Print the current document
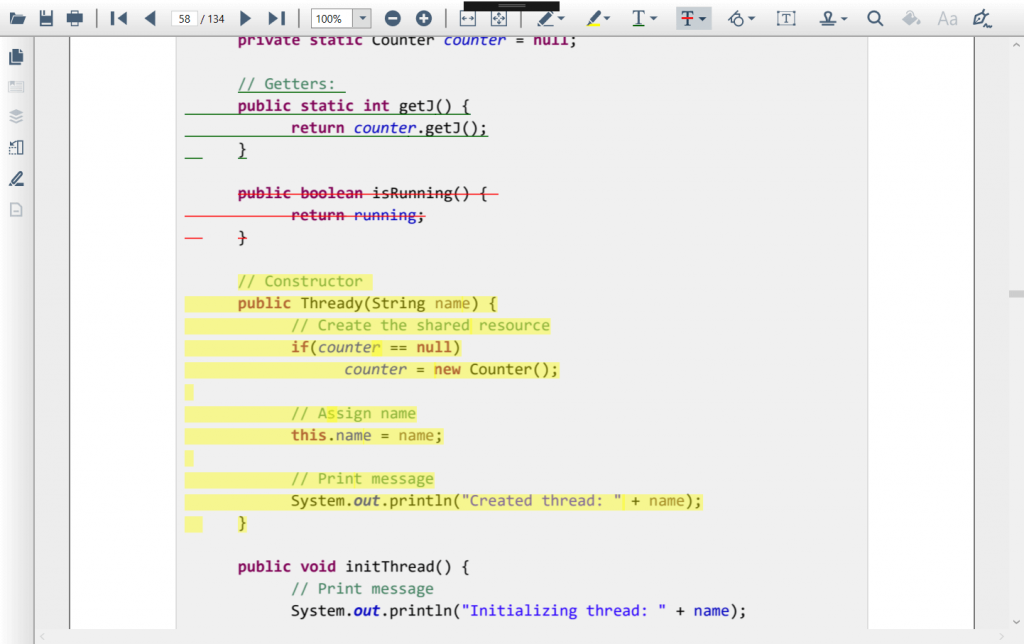Viewport: 1024px width, 644px height. click(74, 18)
